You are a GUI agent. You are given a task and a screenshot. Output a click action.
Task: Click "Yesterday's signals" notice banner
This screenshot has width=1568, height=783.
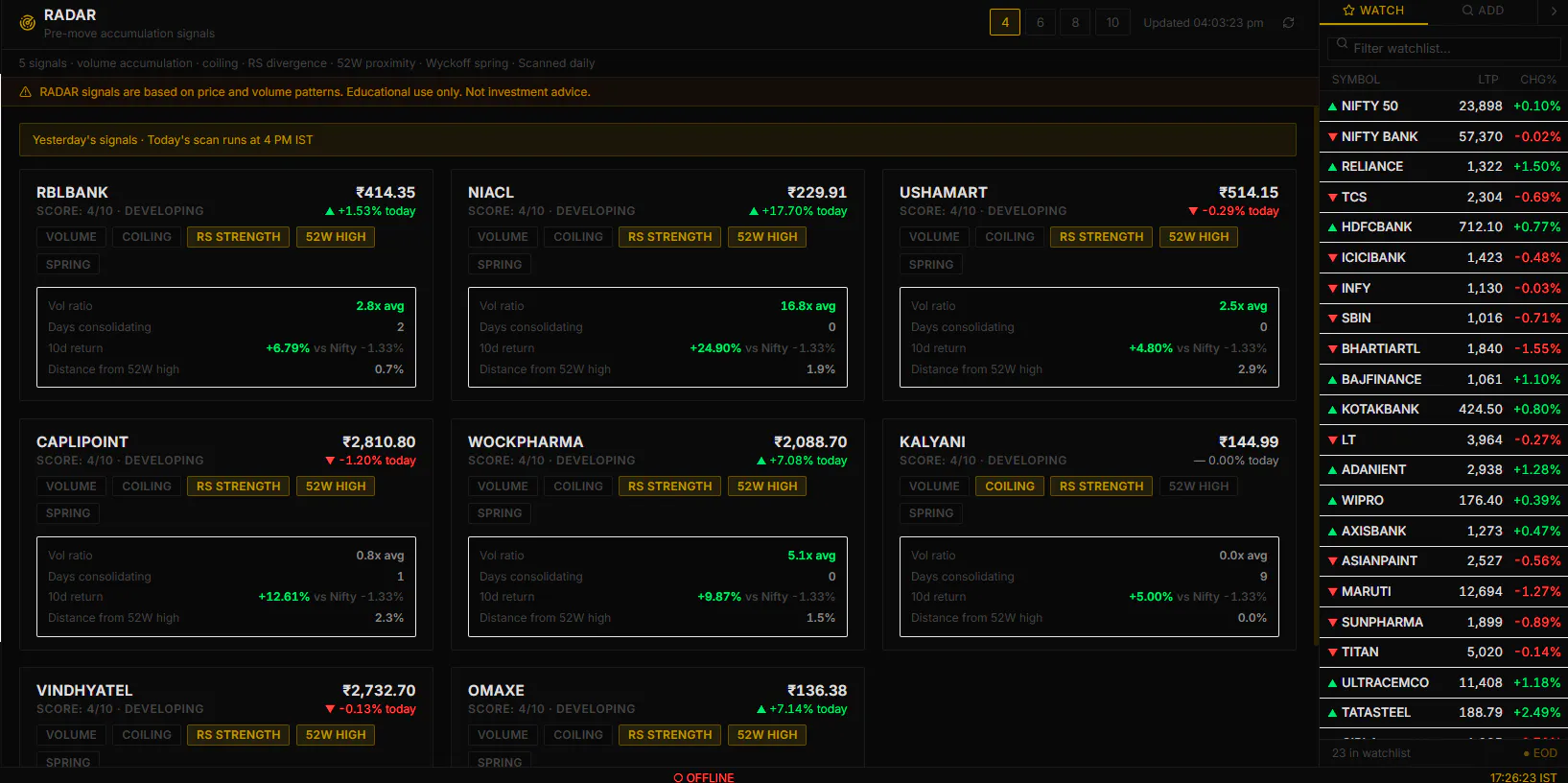click(x=658, y=140)
